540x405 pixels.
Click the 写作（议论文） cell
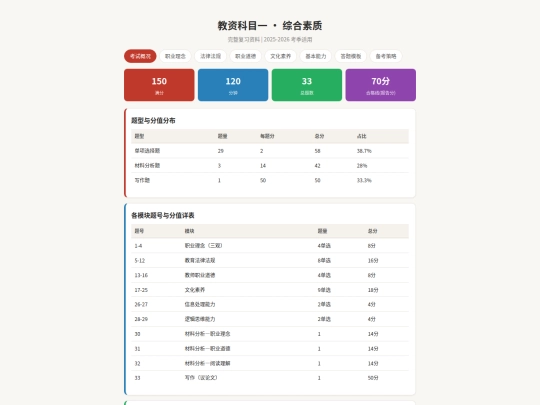tap(201, 378)
